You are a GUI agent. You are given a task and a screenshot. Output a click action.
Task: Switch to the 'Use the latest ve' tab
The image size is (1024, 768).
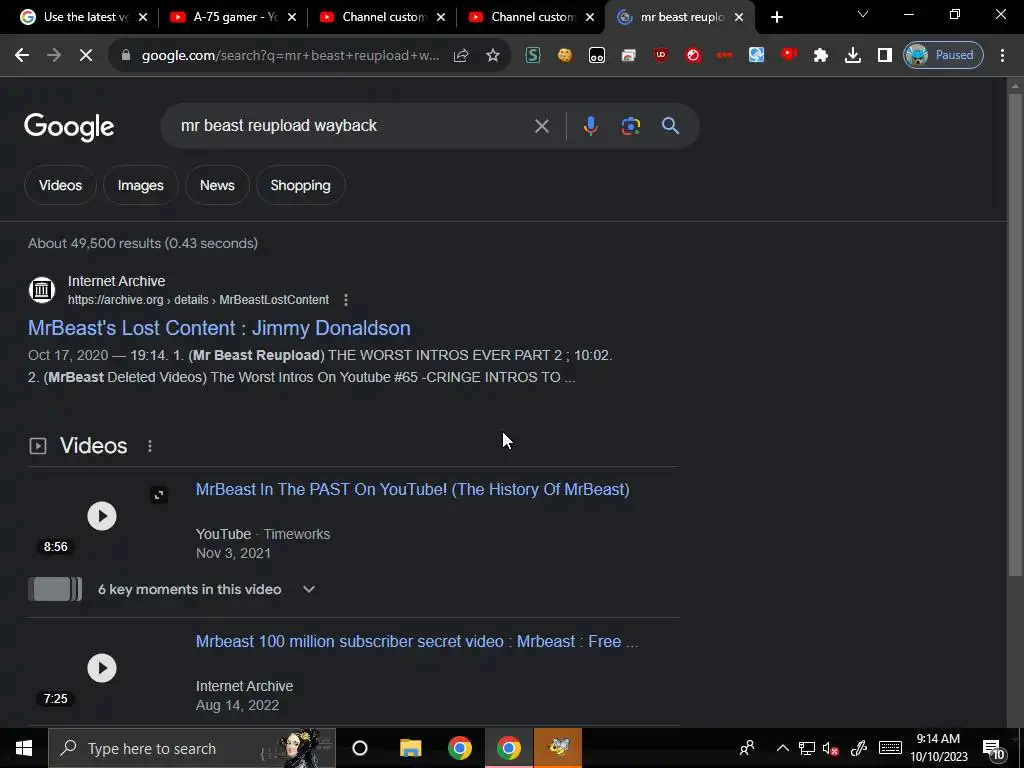[x=76, y=18]
